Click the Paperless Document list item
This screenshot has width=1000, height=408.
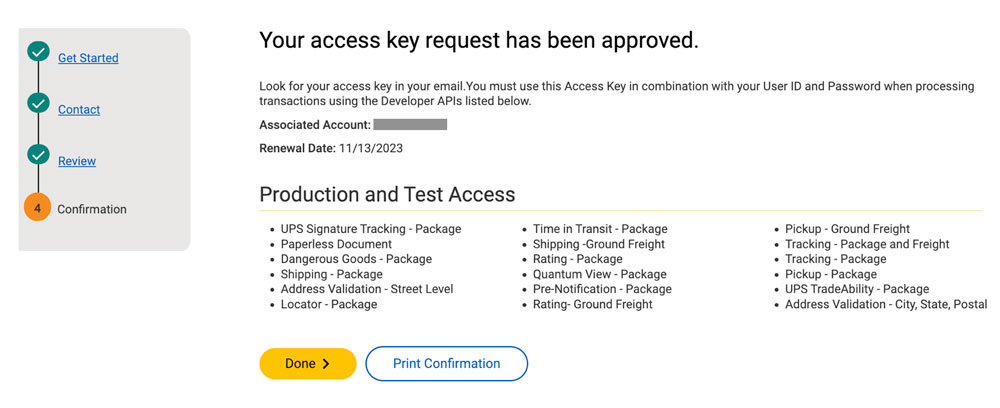point(336,244)
